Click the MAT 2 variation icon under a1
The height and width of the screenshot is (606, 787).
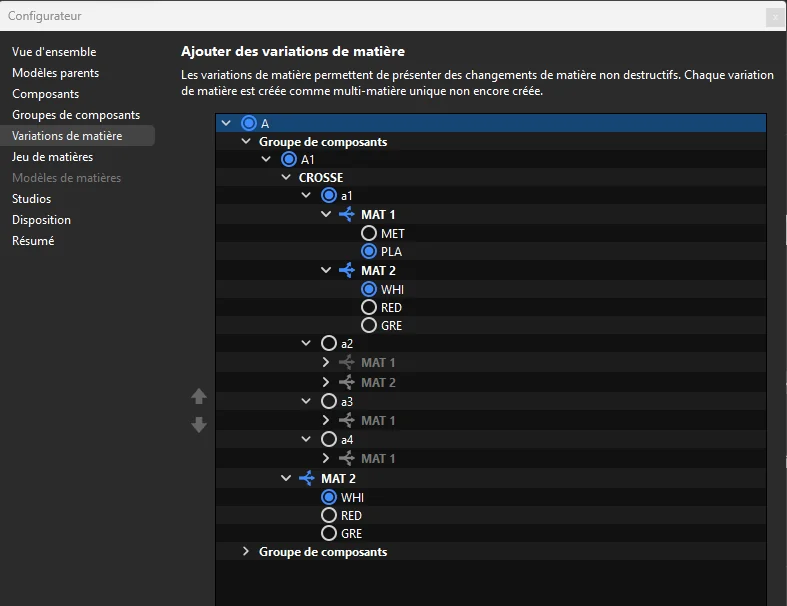[x=347, y=271]
